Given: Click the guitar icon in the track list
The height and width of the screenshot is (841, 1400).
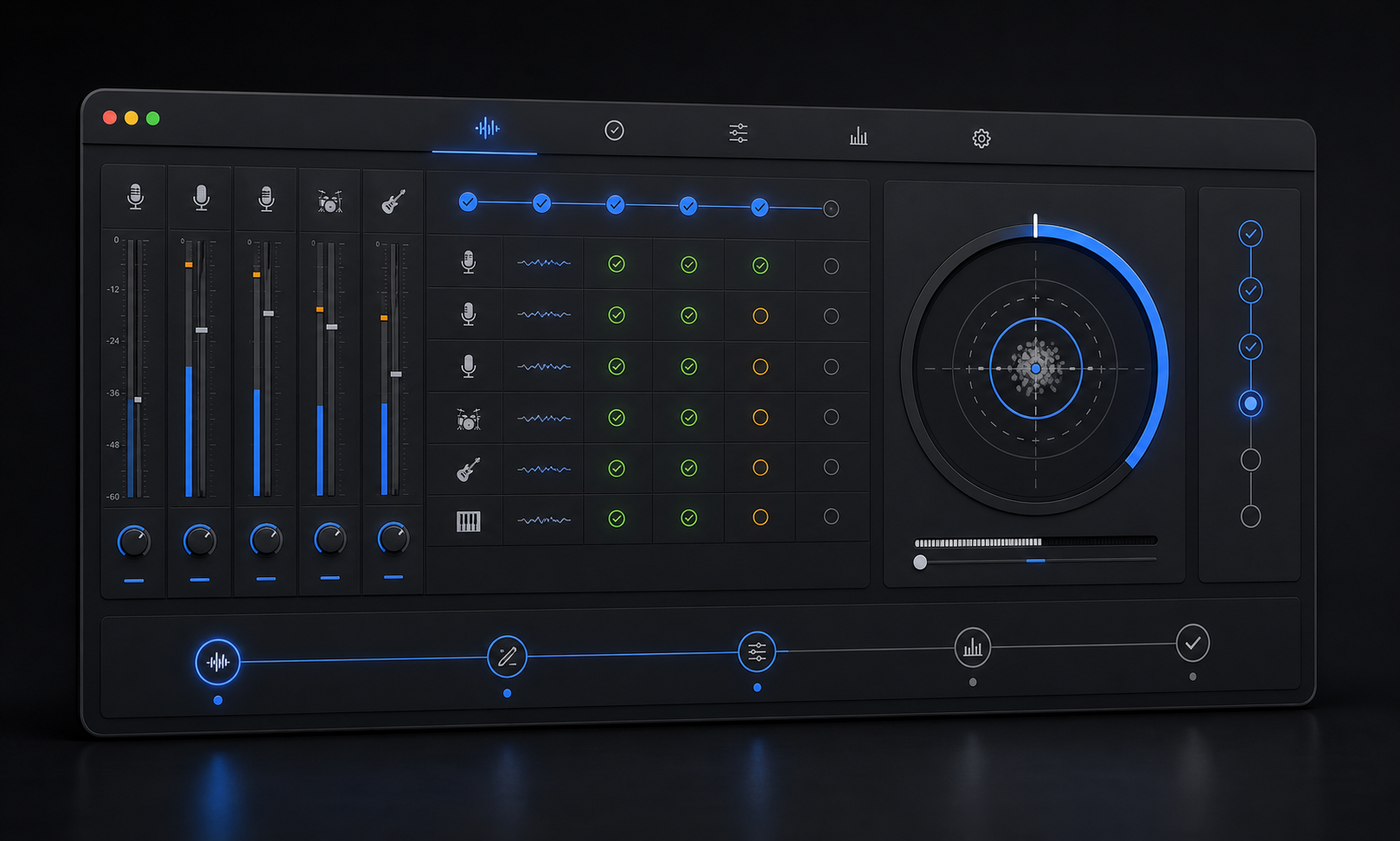Looking at the screenshot, I should pyautogui.click(x=468, y=470).
